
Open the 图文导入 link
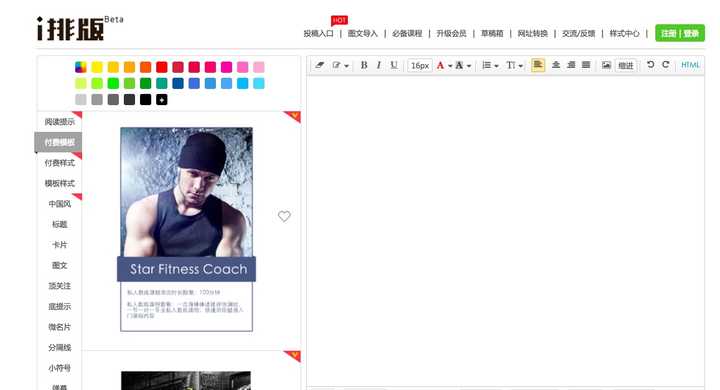tap(362, 34)
